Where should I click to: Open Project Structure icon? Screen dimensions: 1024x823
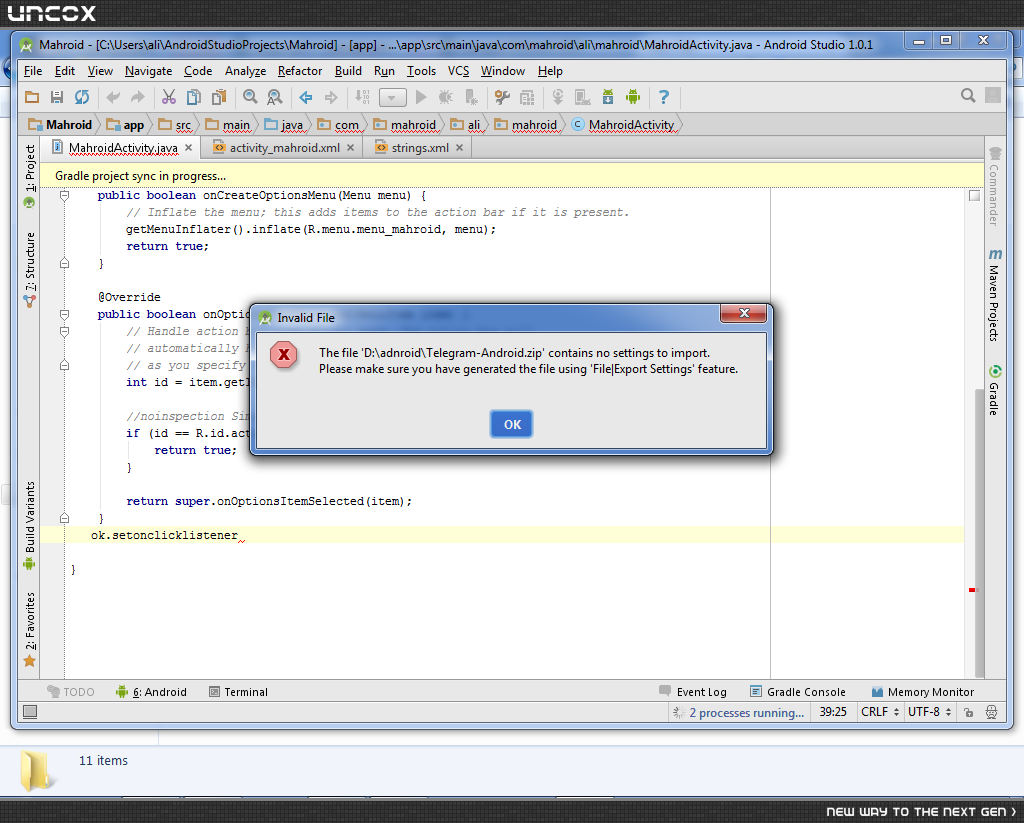pos(527,97)
